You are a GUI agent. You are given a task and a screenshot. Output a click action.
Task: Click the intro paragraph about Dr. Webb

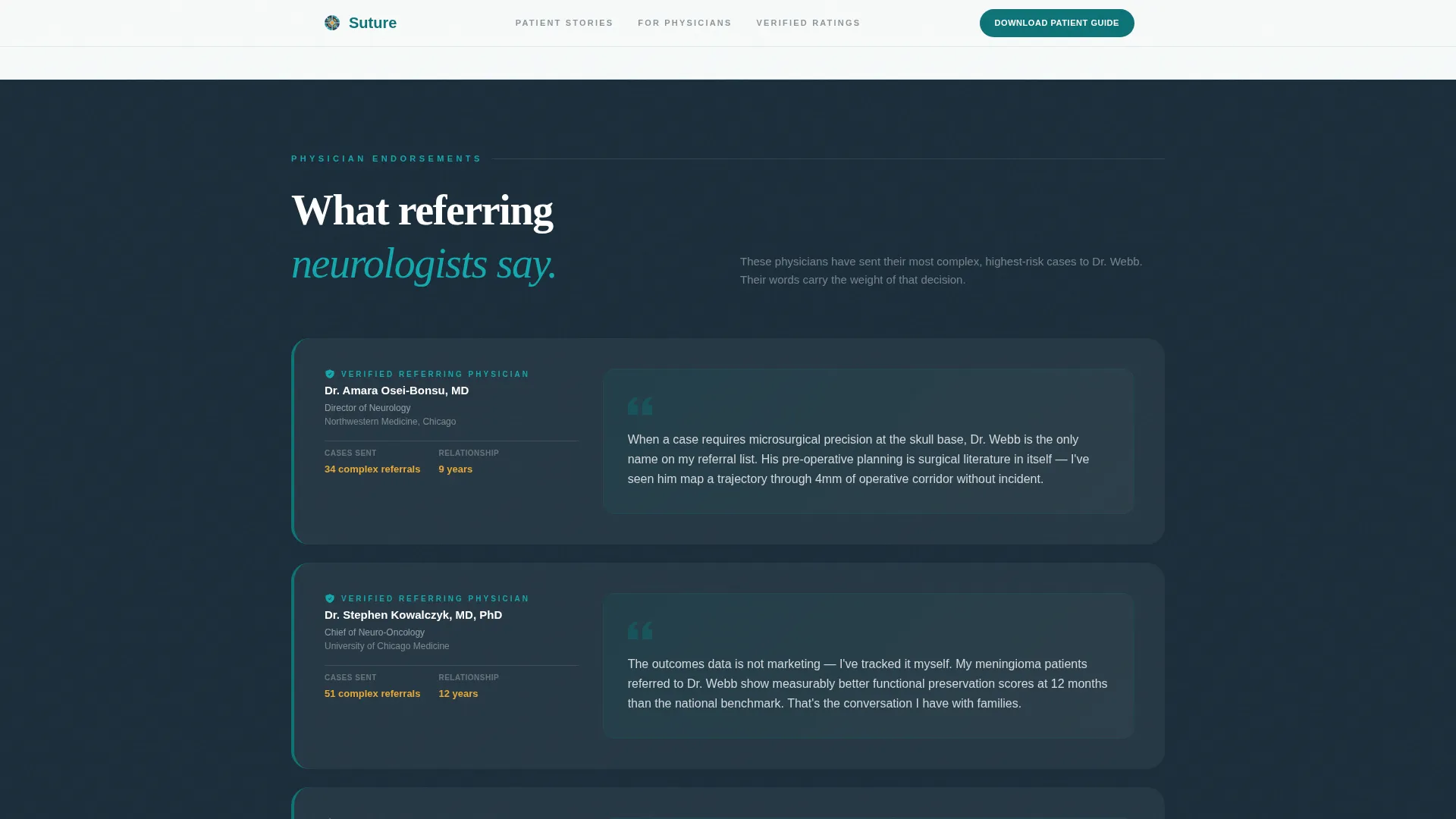point(941,271)
